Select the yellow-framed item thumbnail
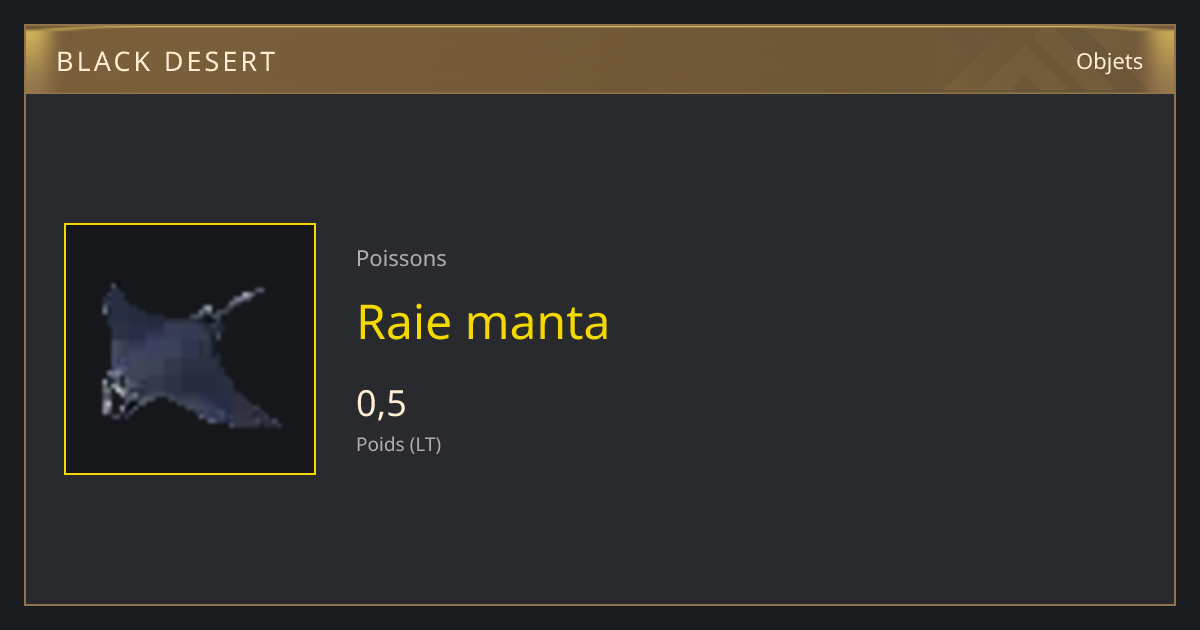The image size is (1200, 630). click(190, 349)
